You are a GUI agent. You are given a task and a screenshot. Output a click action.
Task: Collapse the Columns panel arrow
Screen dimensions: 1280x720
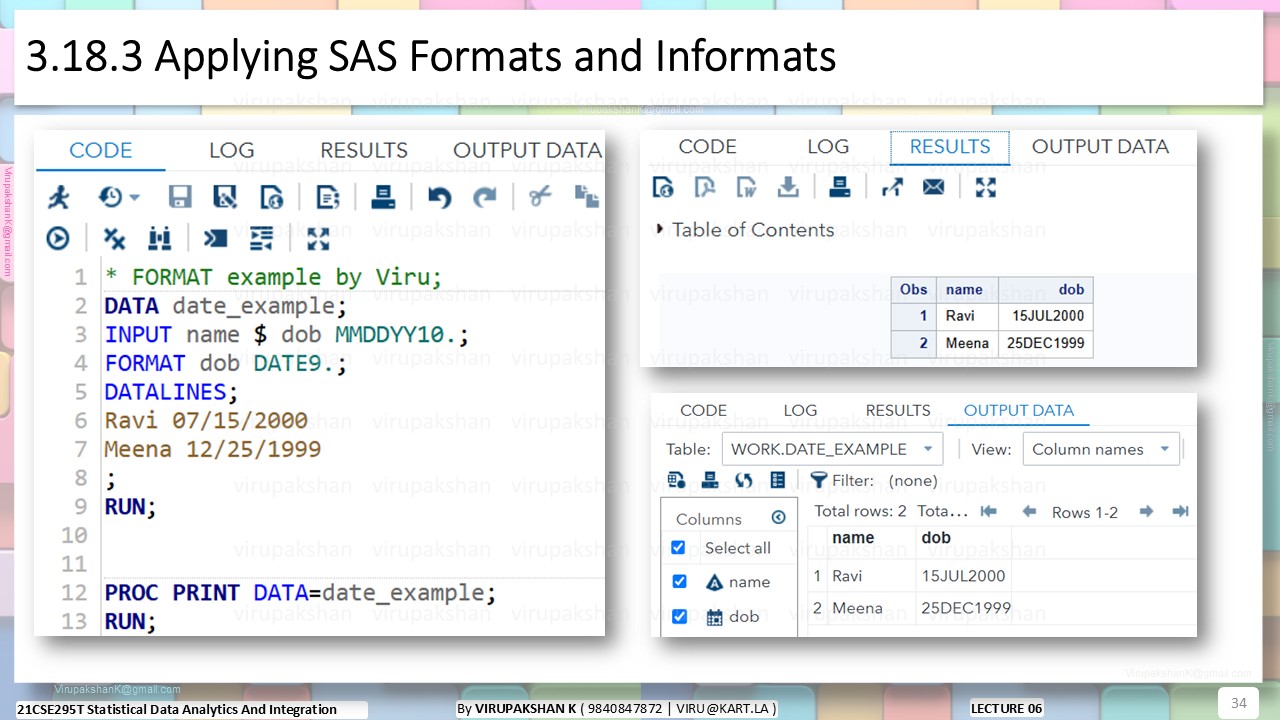(779, 517)
